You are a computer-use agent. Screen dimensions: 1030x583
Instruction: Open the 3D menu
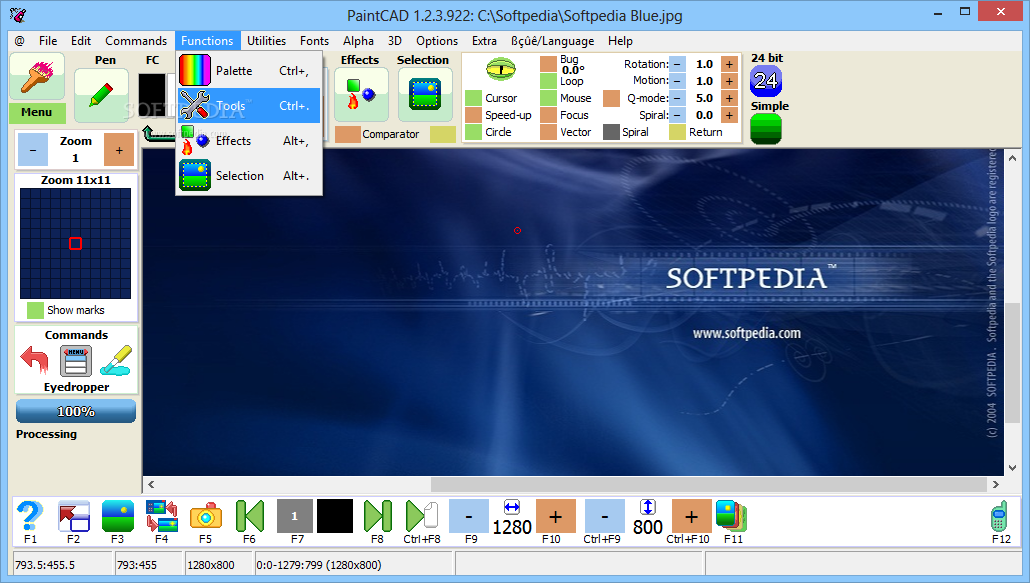pos(395,41)
